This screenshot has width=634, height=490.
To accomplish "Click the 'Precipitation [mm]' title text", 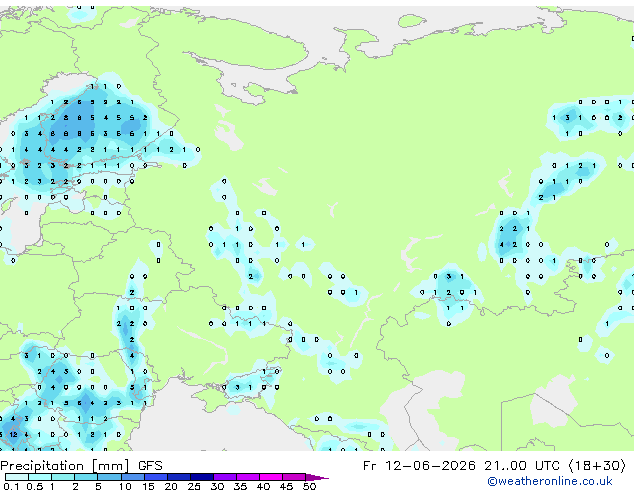I will [x=65, y=466].
